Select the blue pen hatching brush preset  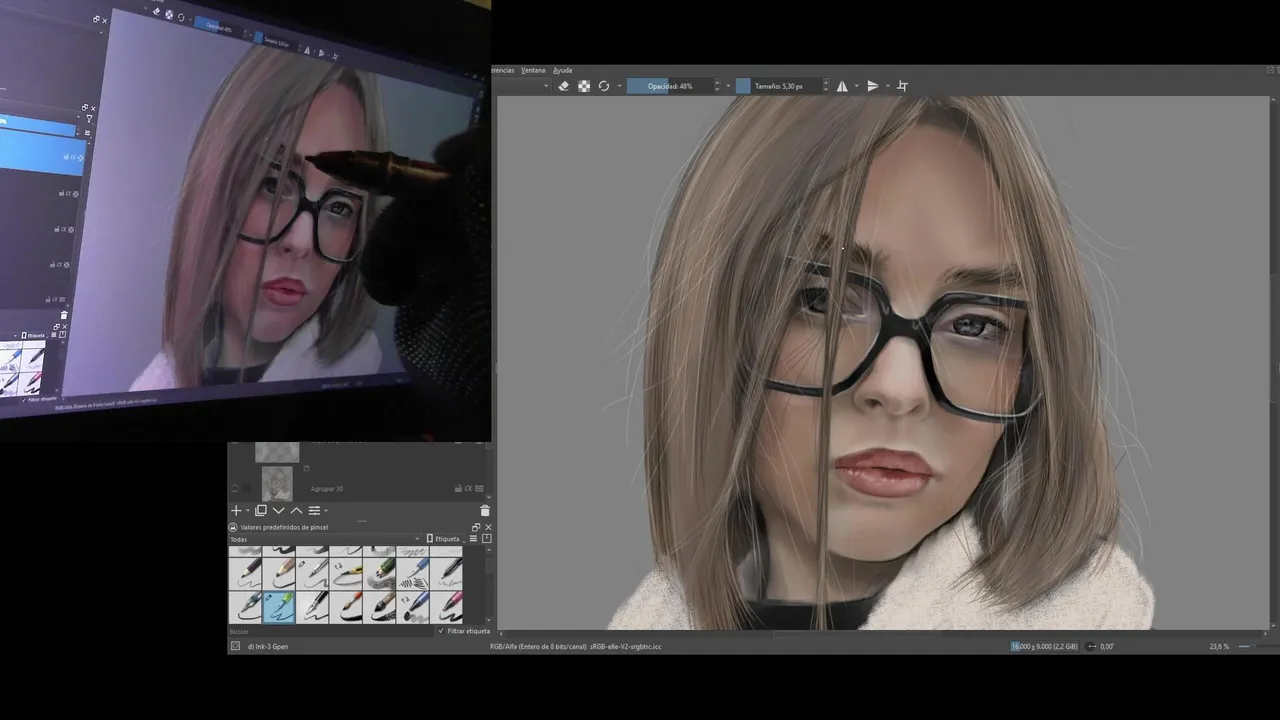pyautogui.click(x=412, y=574)
